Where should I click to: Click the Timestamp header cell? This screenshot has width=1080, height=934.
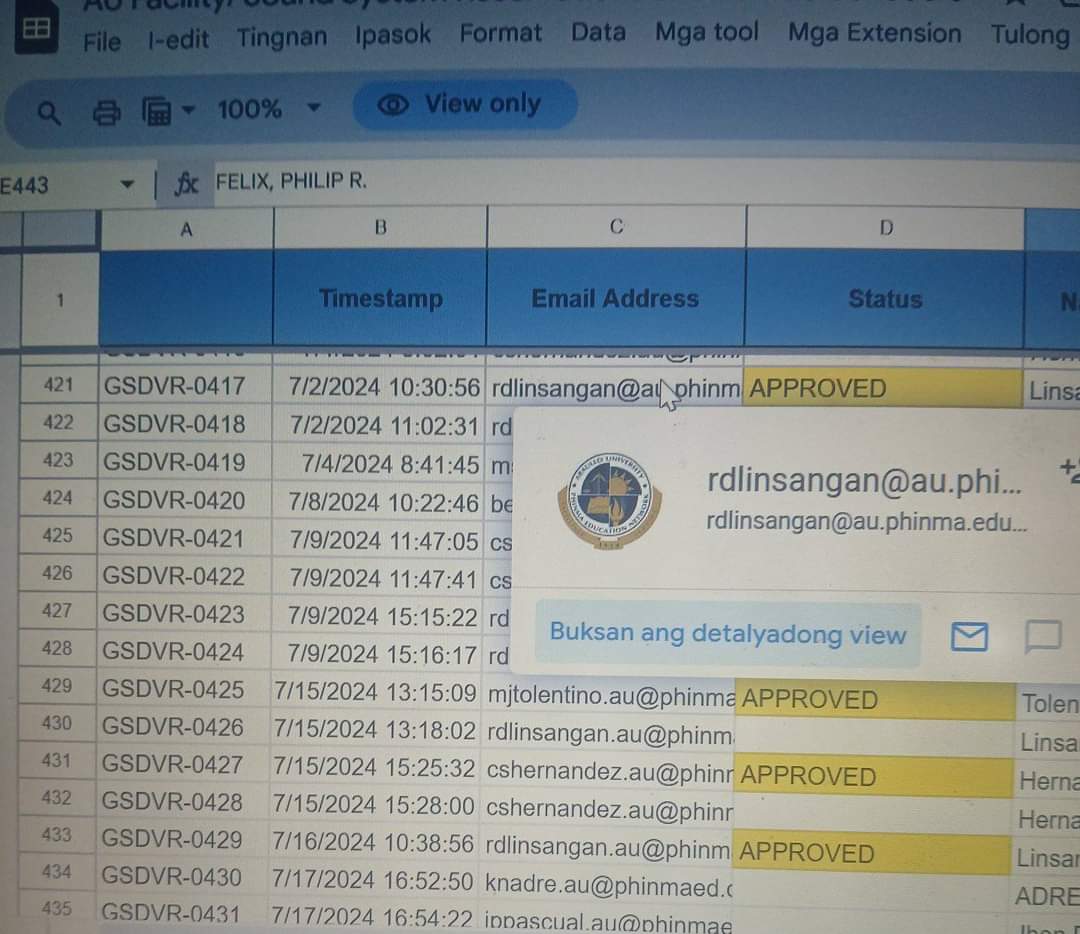380,298
